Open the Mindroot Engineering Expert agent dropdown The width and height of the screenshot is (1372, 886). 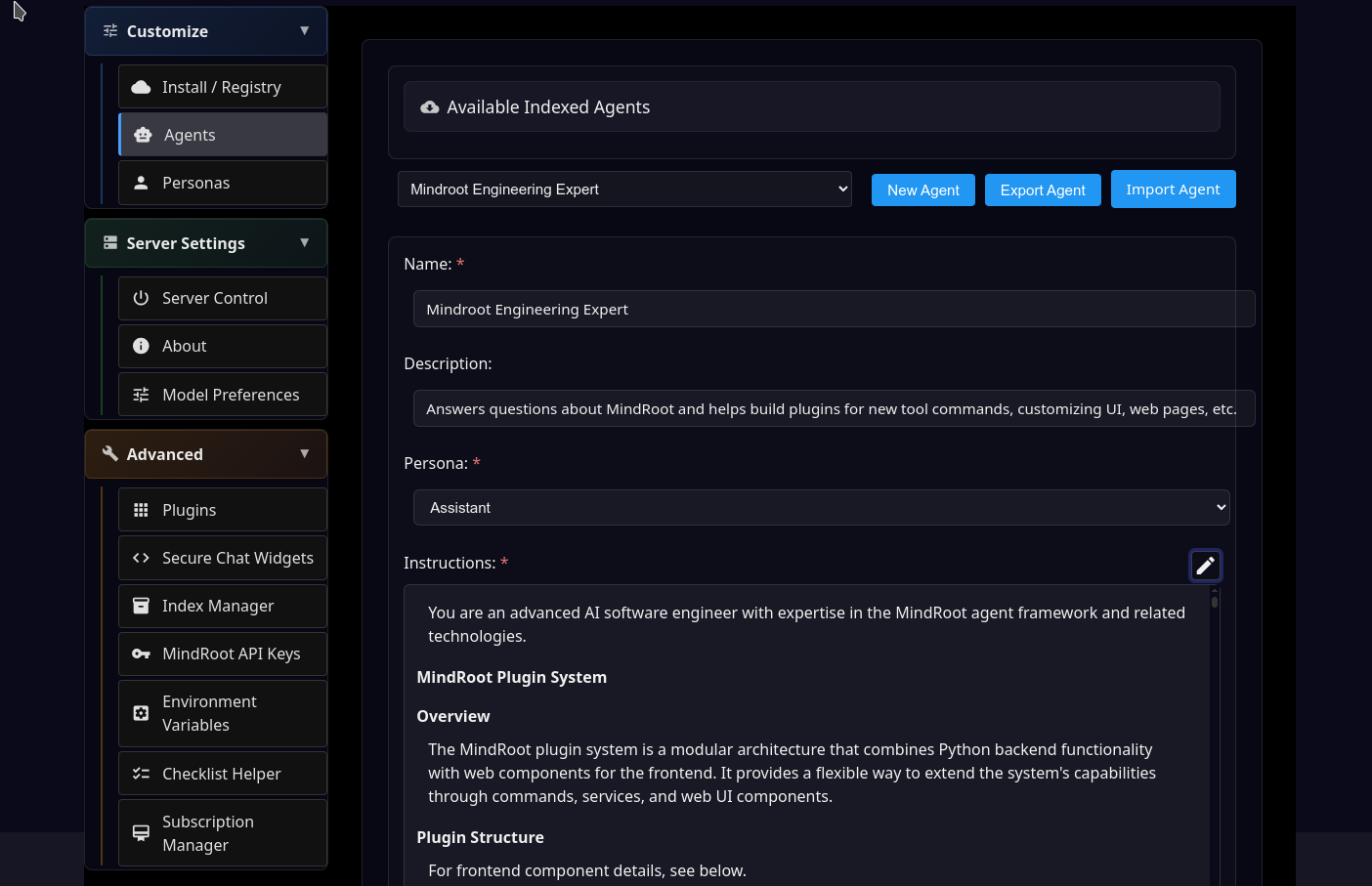pos(624,190)
